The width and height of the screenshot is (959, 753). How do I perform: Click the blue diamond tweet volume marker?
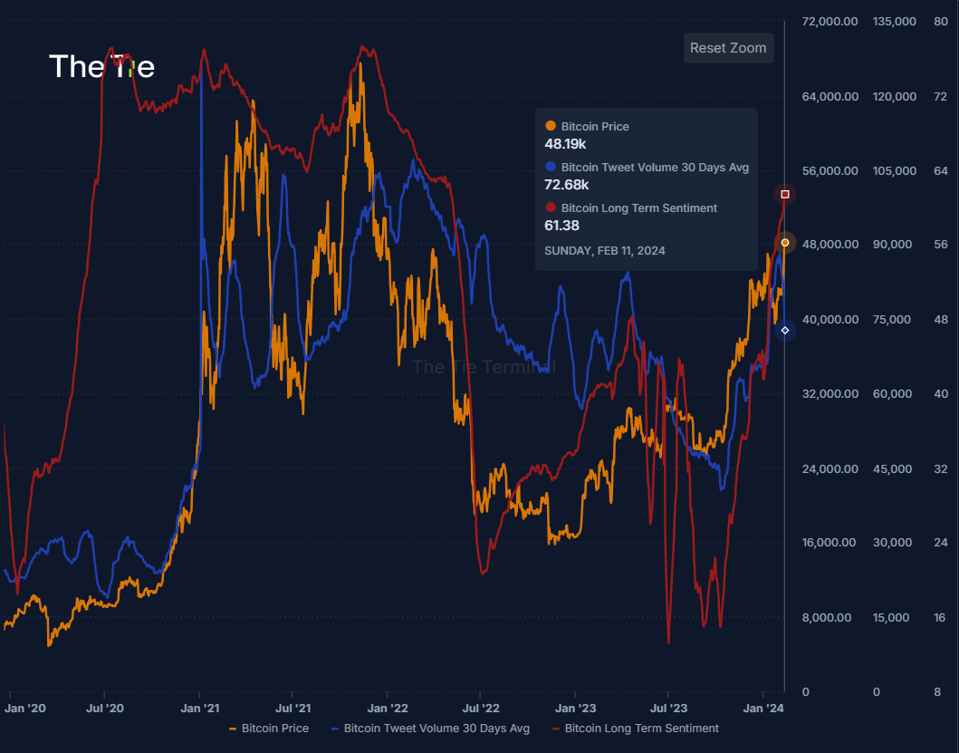pyautogui.click(x=785, y=330)
